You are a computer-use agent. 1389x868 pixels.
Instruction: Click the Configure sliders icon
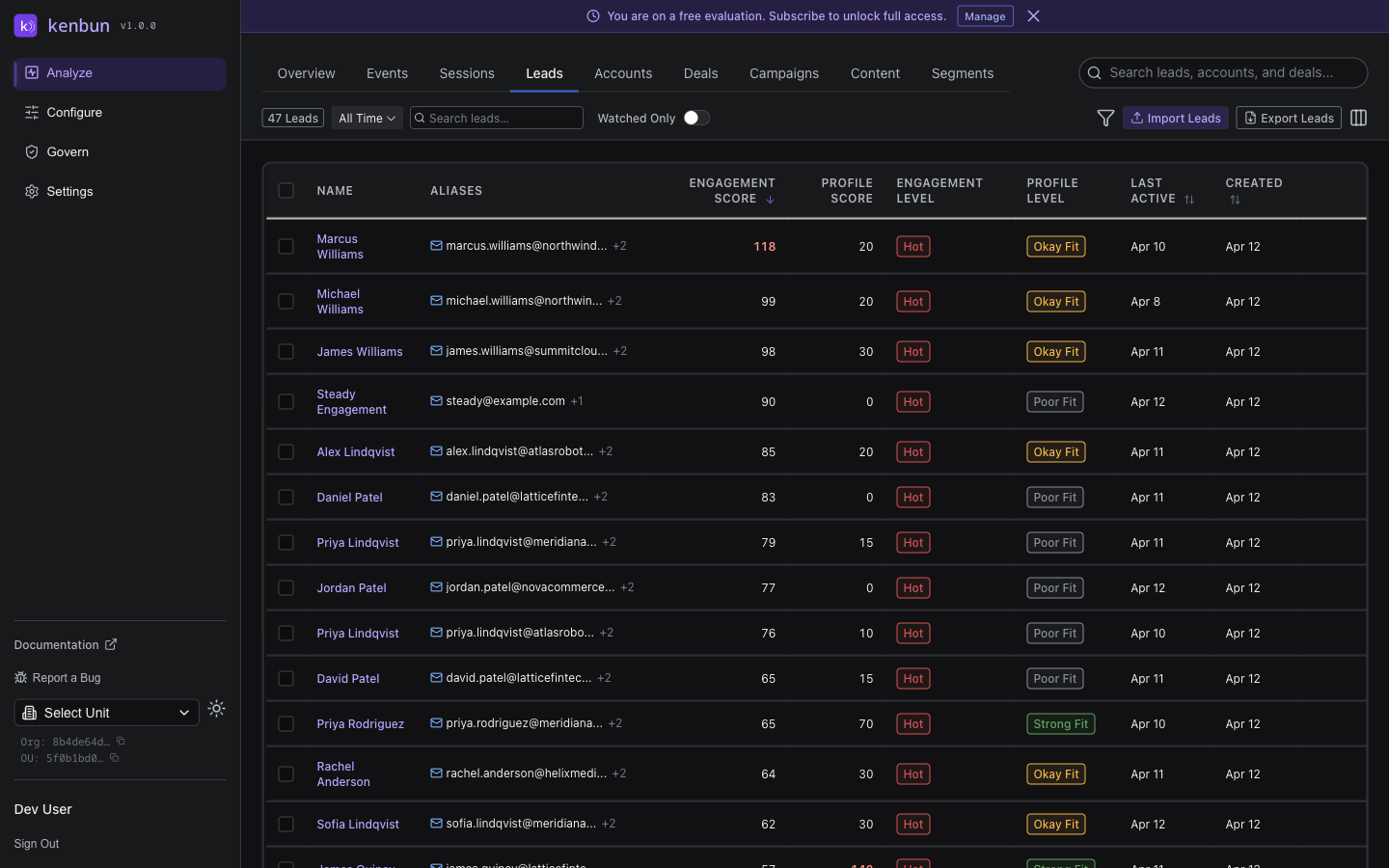[x=32, y=113]
